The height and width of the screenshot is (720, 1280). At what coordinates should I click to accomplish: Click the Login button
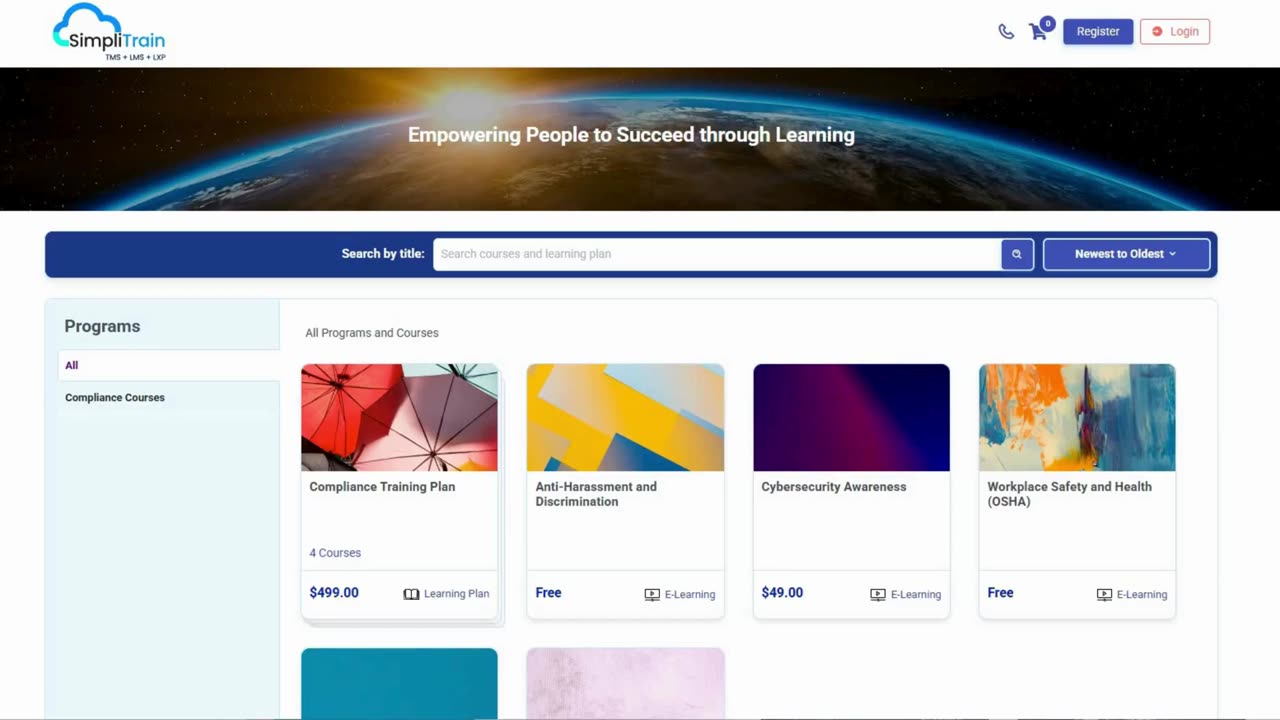1175,32
